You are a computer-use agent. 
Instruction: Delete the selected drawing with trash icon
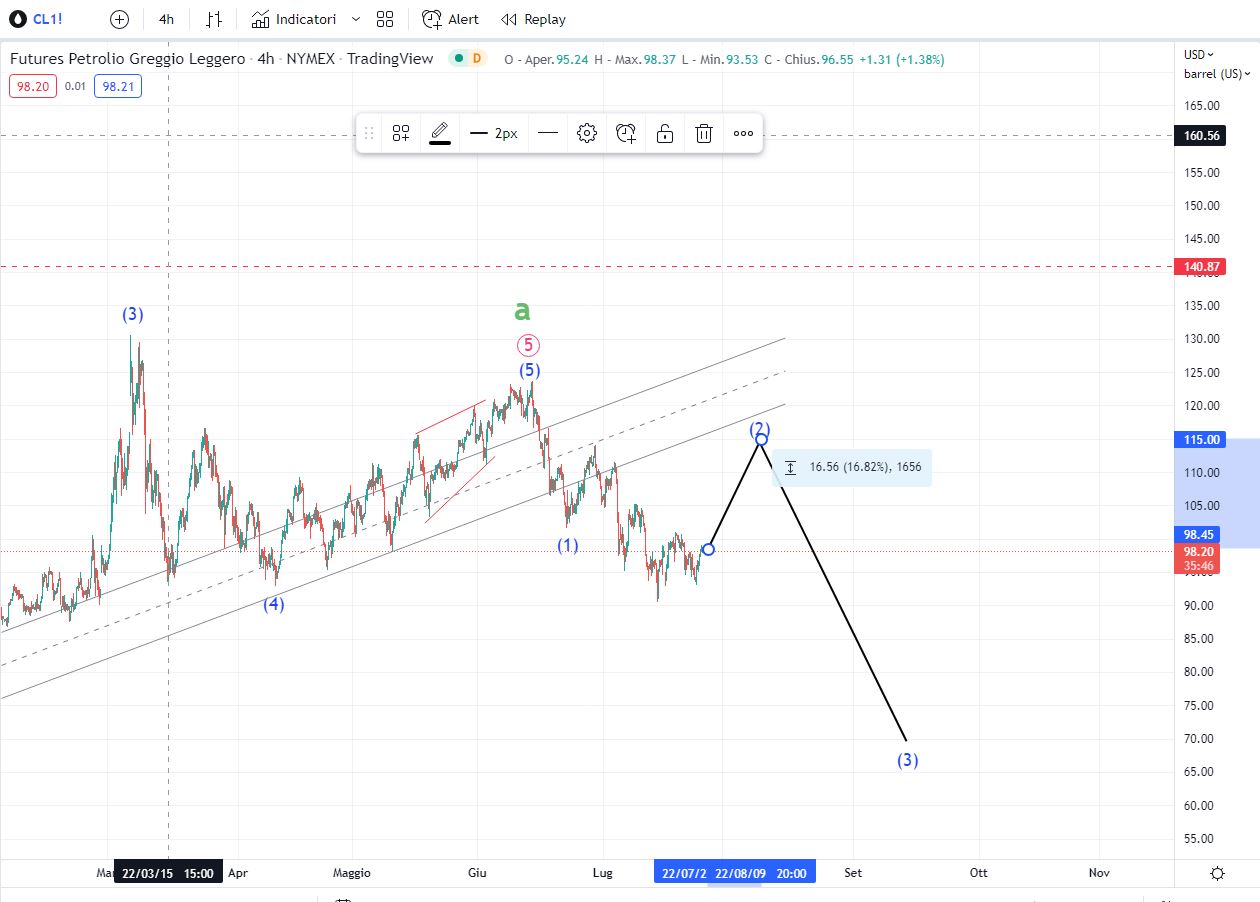tap(704, 133)
